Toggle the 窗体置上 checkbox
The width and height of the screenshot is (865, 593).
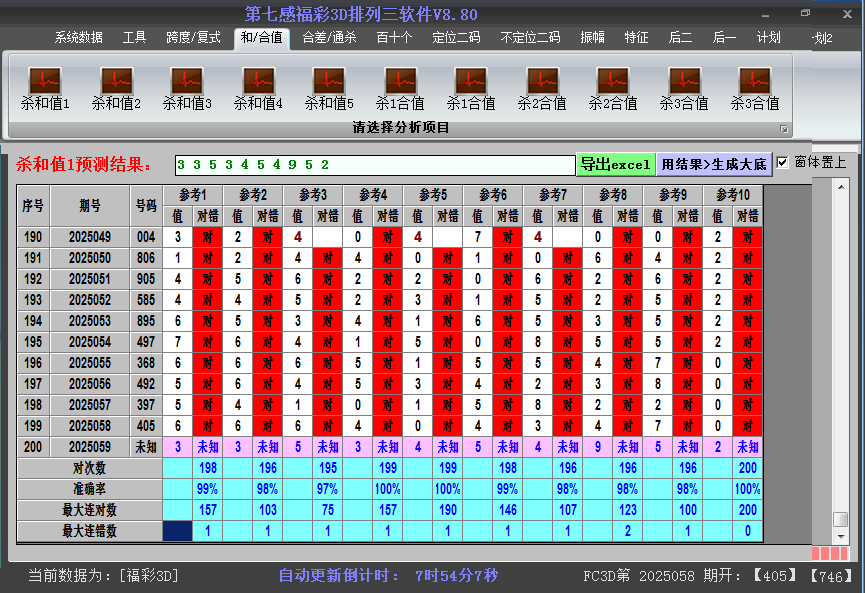point(782,163)
